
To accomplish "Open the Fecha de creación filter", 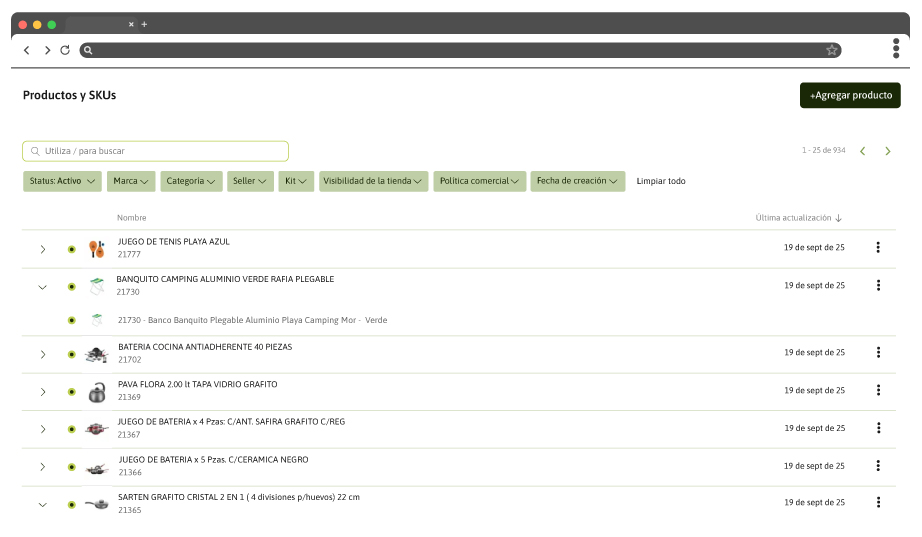I will 577,181.
